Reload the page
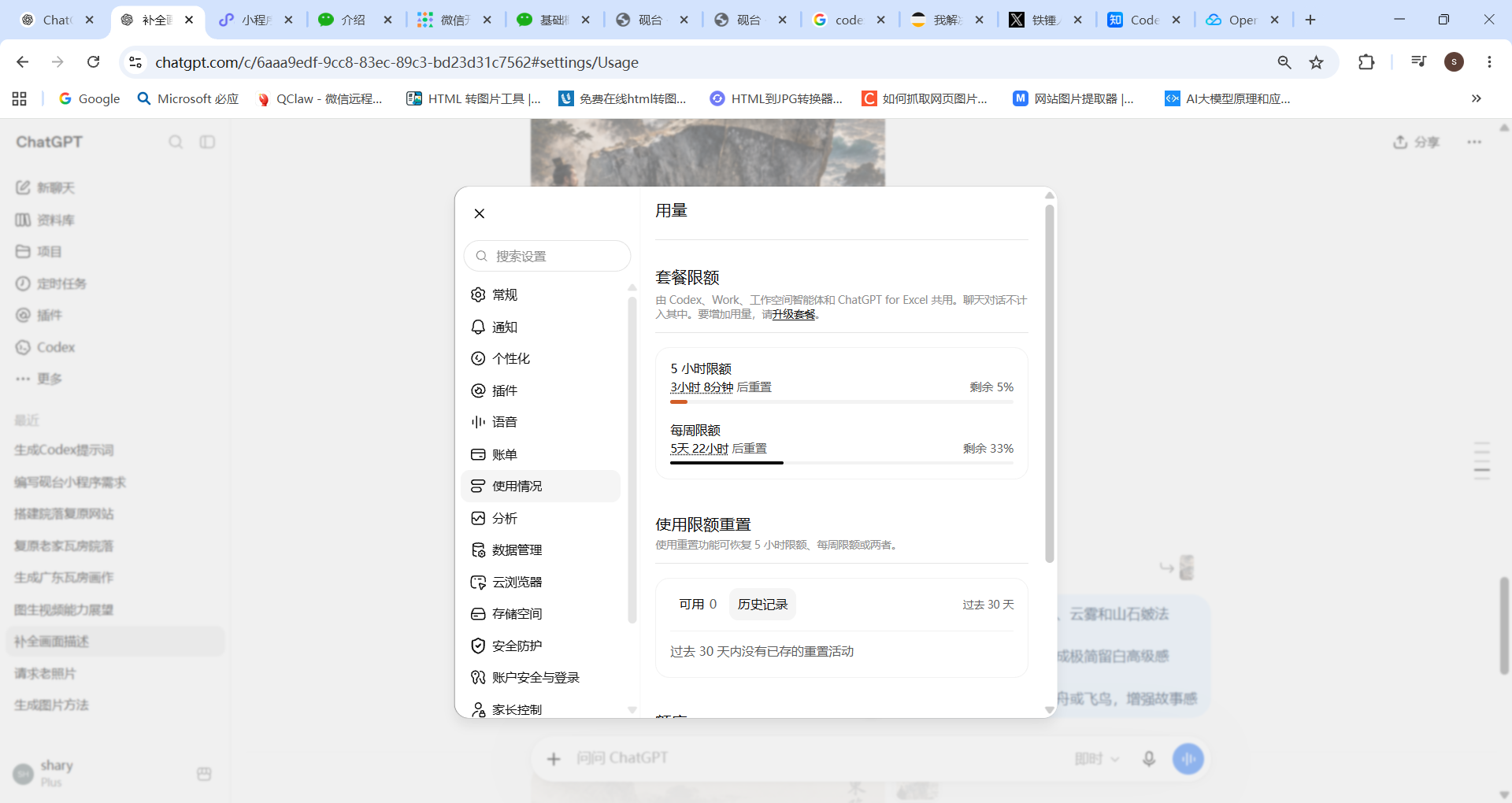The height and width of the screenshot is (803, 1512). tap(93, 62)
